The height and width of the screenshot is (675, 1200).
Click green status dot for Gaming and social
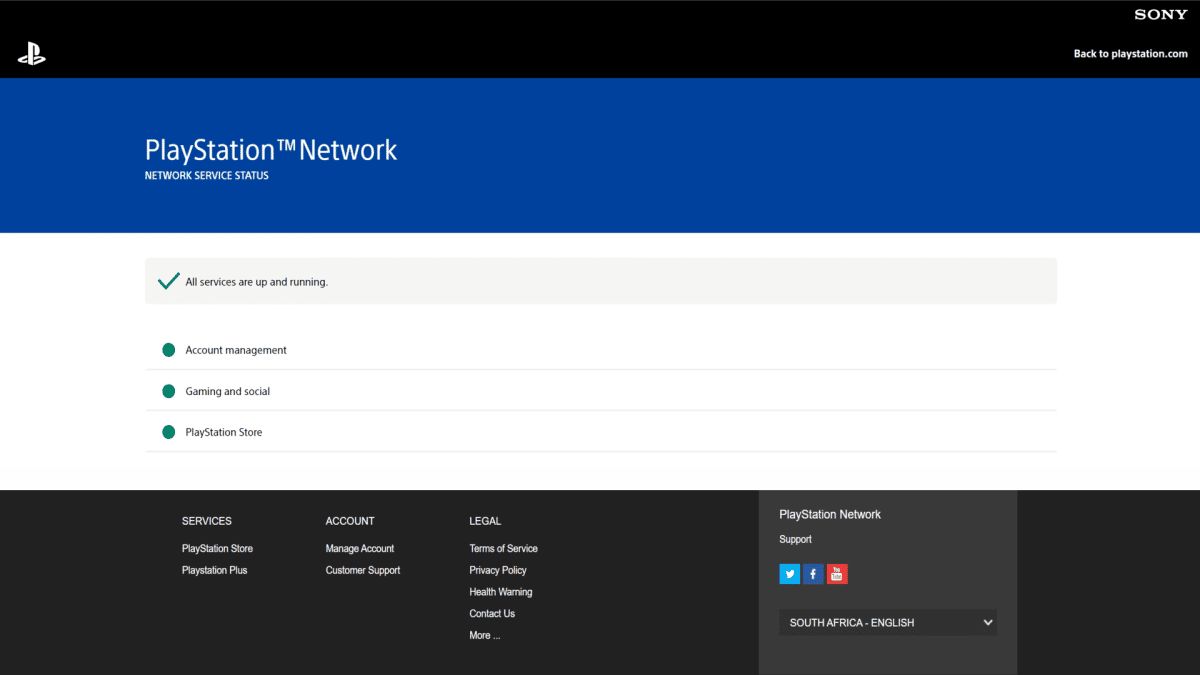coord(169,391)
